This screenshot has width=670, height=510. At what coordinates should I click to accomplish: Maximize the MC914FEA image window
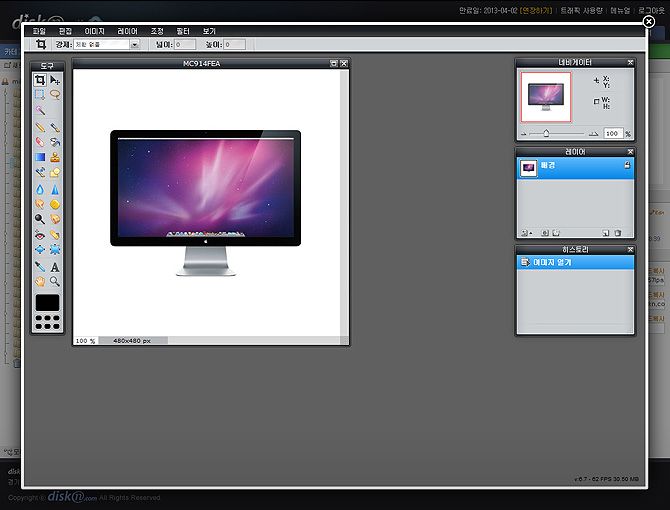[334, 63]
